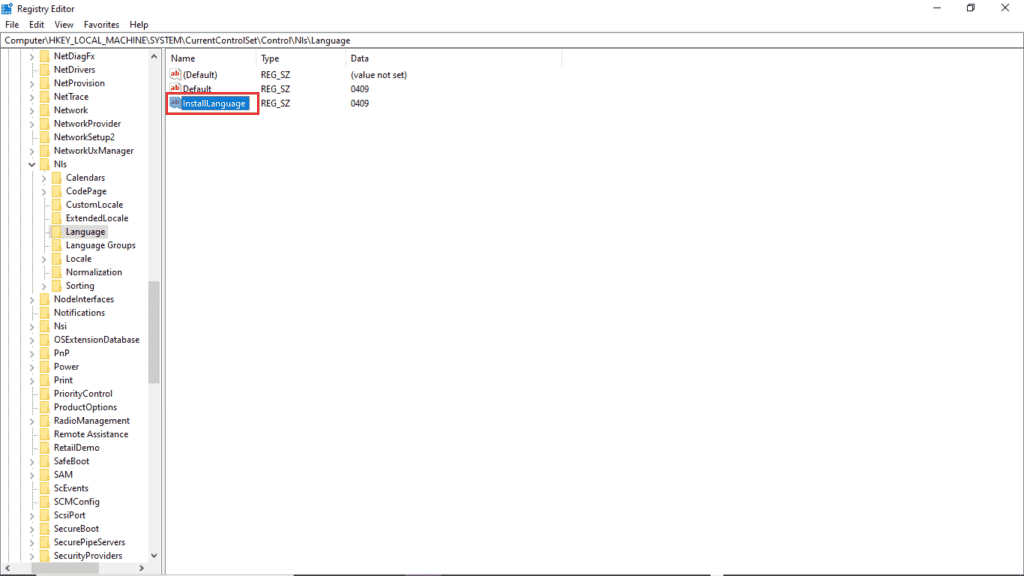The image size is (1024, 576).
Task: Click horizontal scrollbar right arrow in tree
Action: (142, 568)
